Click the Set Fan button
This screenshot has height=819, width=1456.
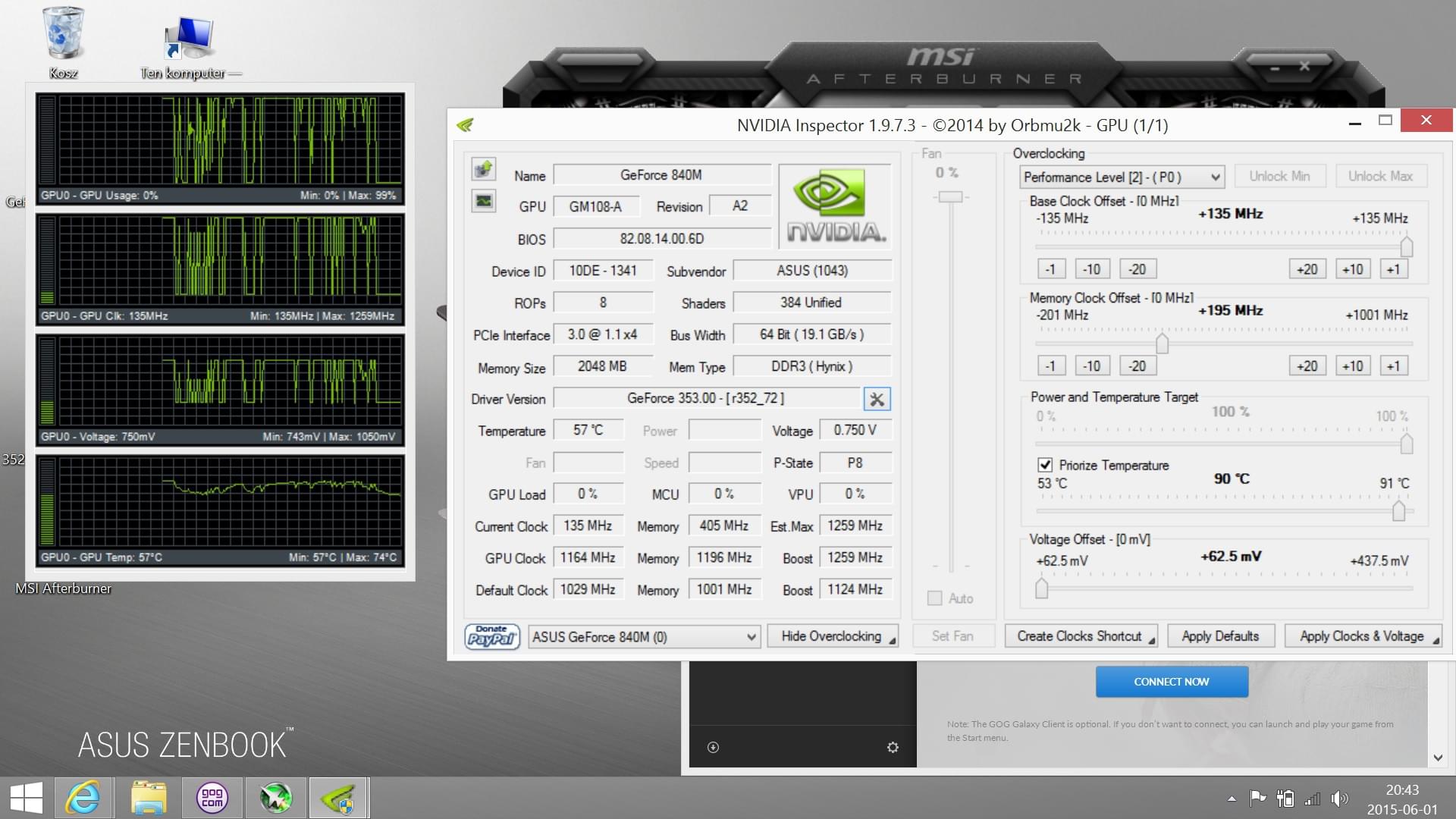click(953, 636)
